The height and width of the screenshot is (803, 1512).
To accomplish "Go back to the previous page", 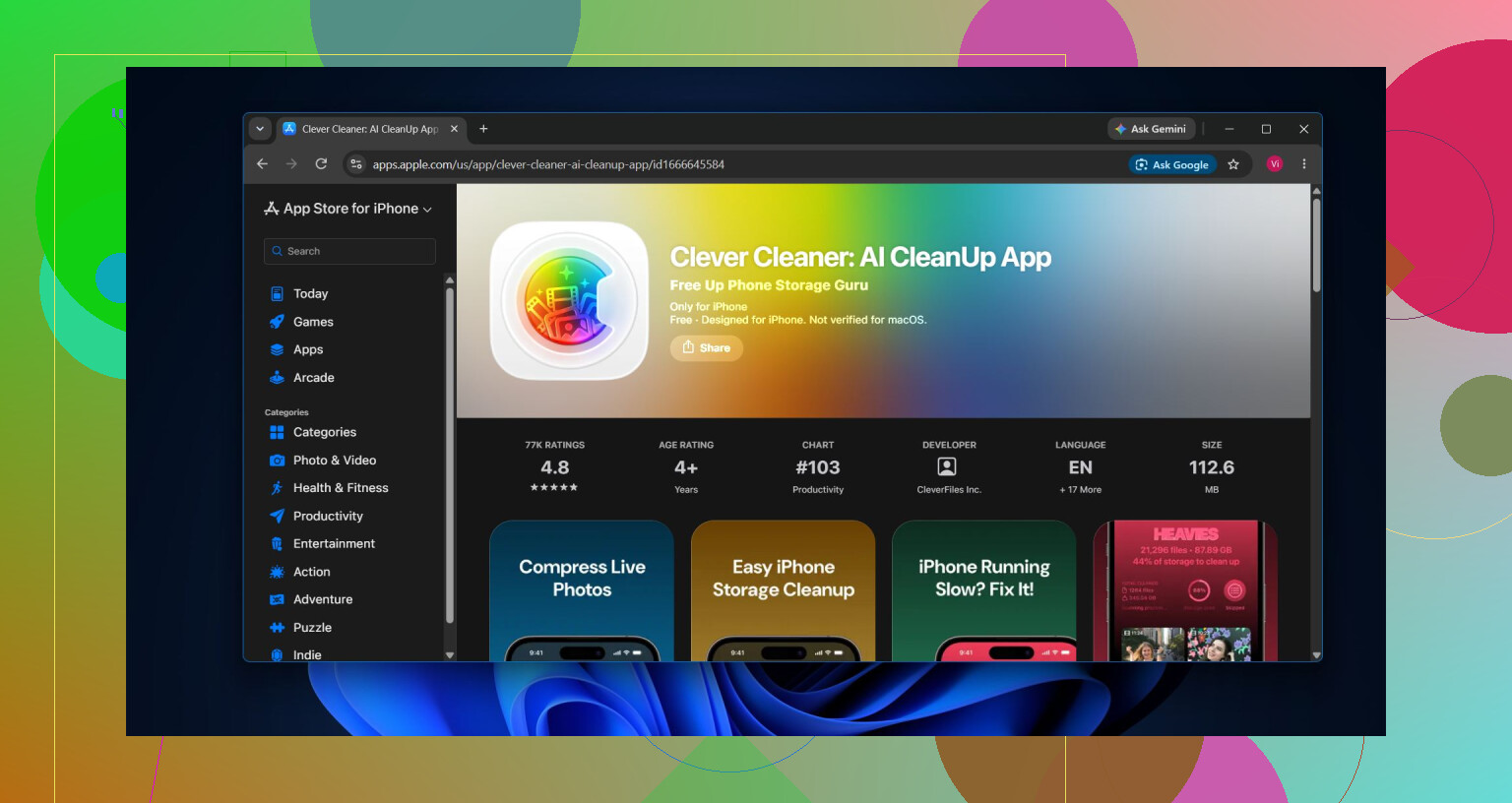I will pyautogui.click(x=262, y=164).
